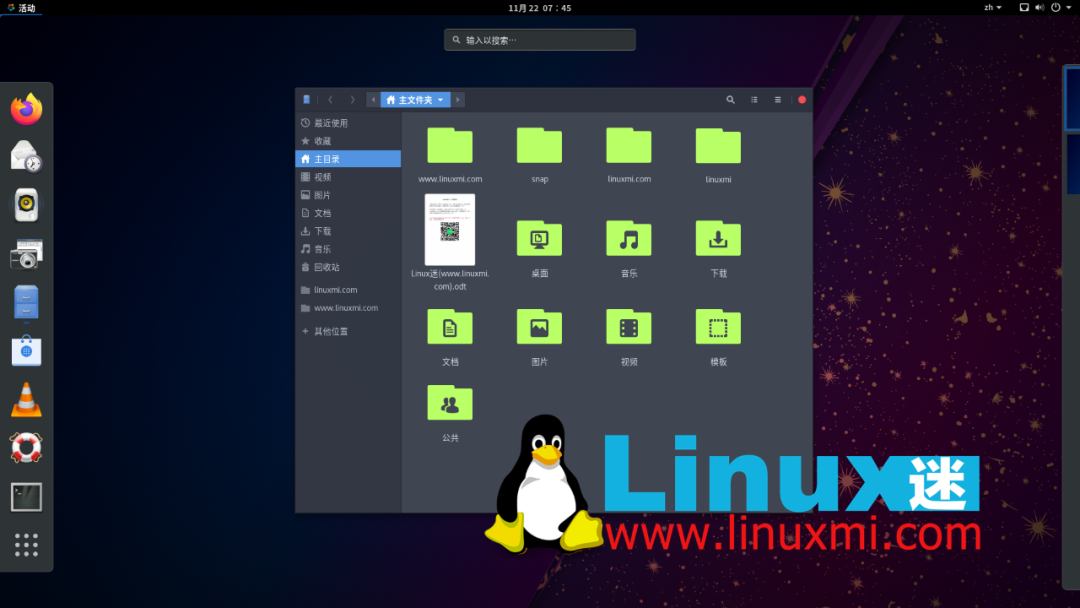
Task: Open the 视频 videos folder icon
Action: tap(629, 326)
